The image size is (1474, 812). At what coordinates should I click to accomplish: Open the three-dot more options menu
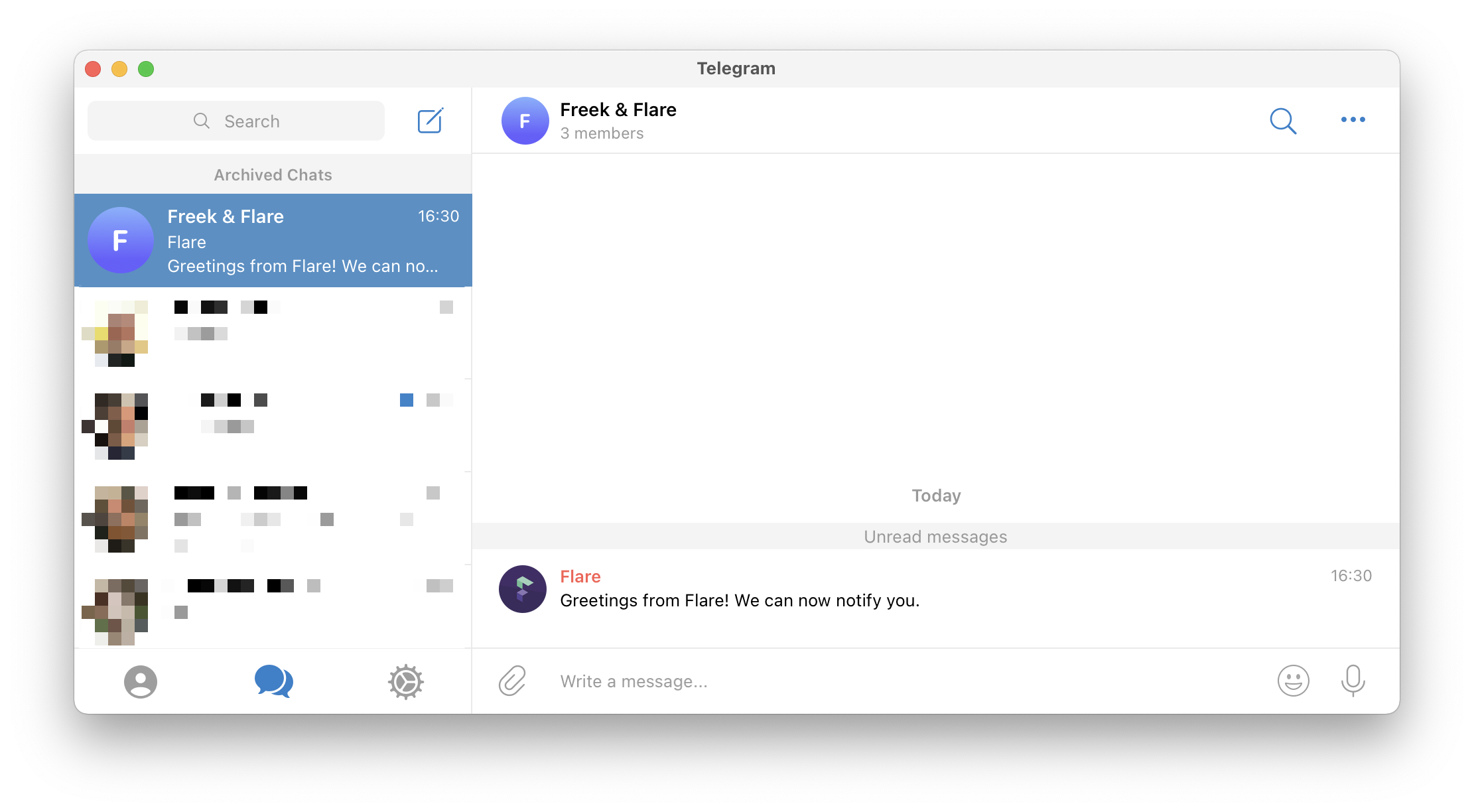(1353, 120)
